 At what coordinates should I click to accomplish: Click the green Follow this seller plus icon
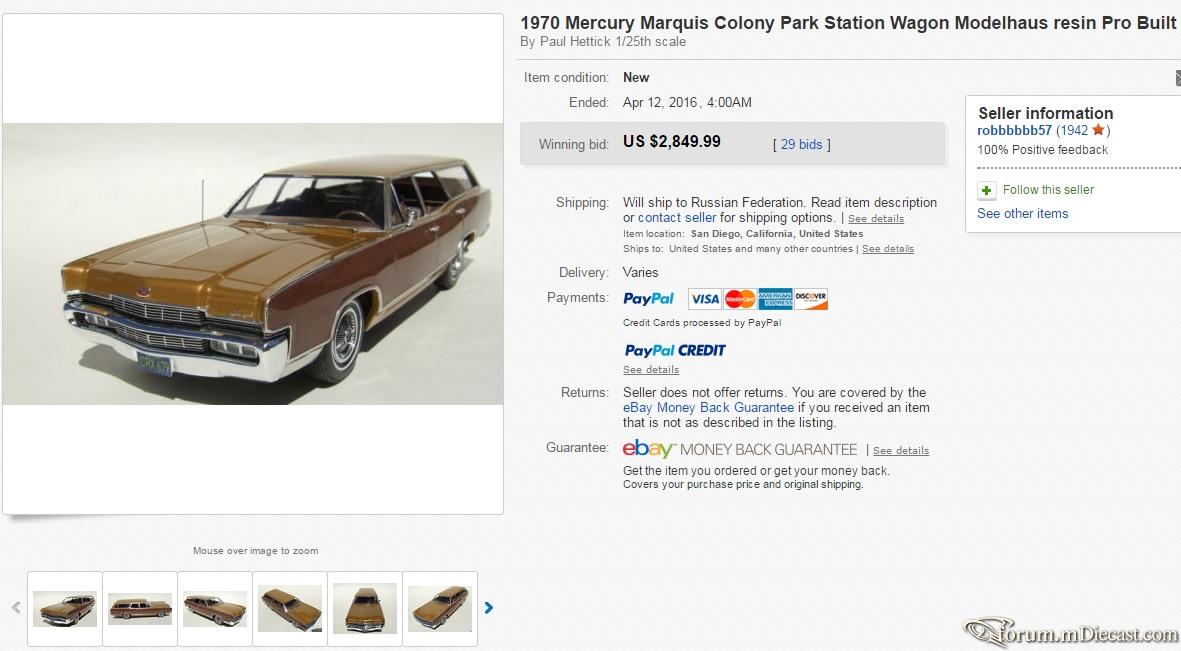pos(987,191)
